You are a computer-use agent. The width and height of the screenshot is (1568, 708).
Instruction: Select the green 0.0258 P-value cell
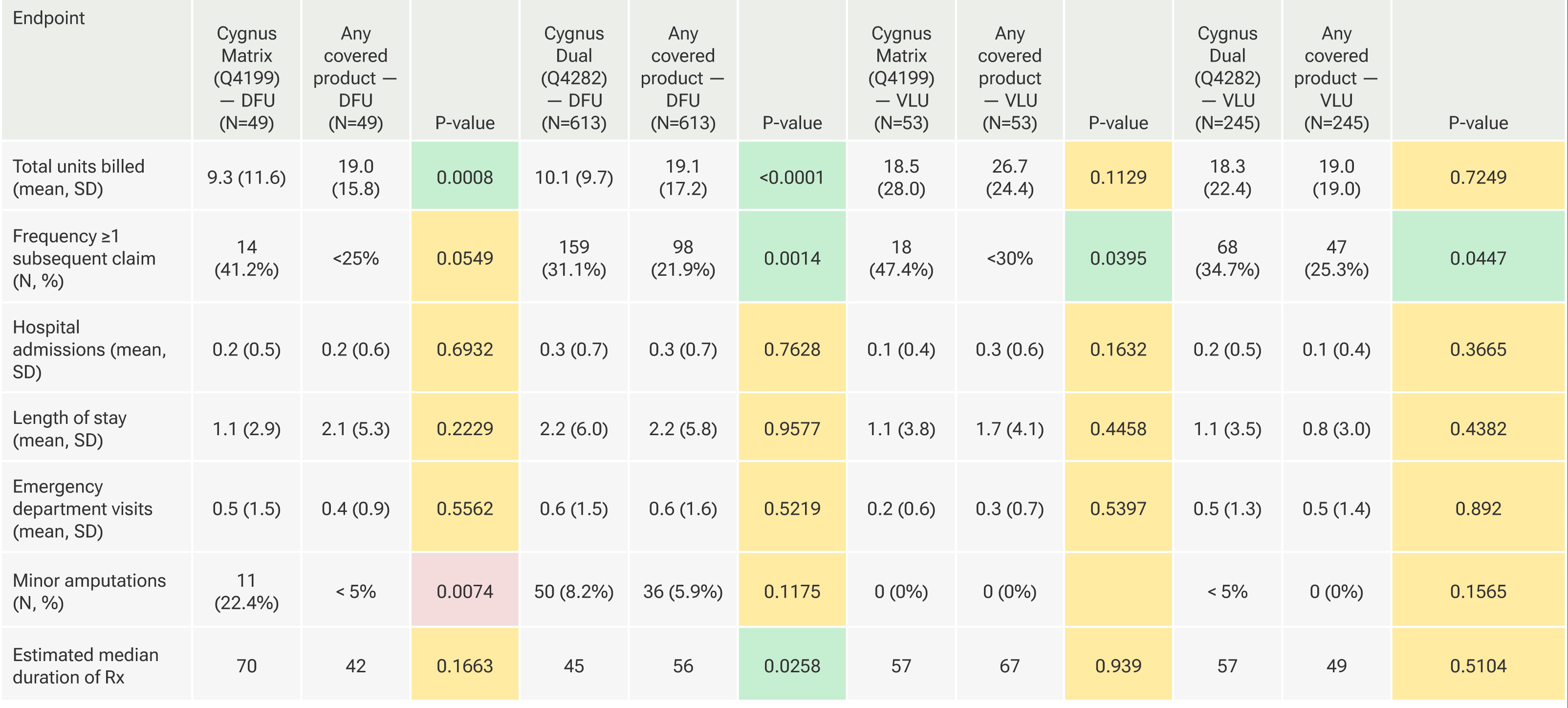pyautogui.click(x=791, y=665)
